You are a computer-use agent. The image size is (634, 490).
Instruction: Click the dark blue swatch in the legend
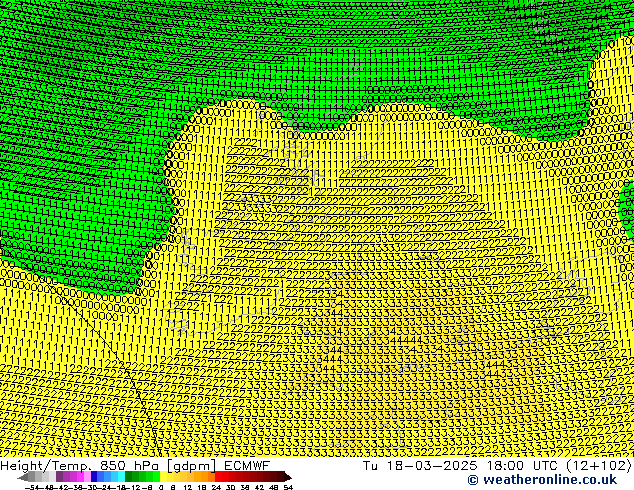coord(94,476)
